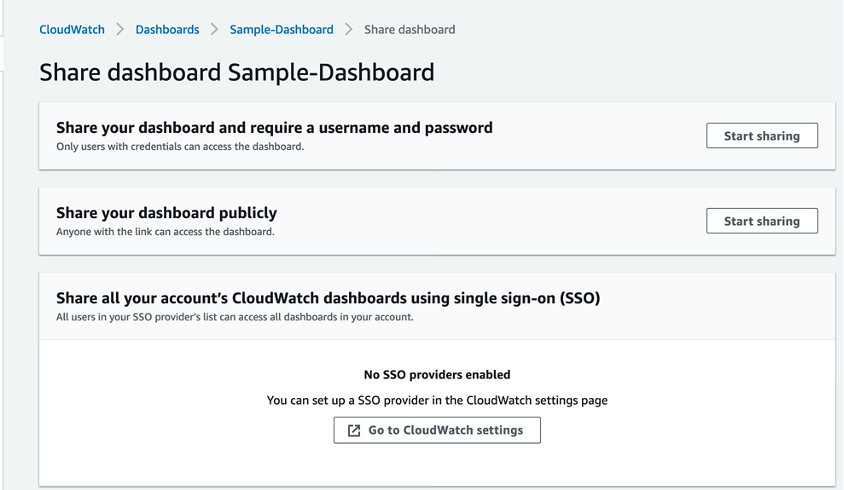Click the No SSO providers enabled message
This screenshot has height=490, width=844.
point(437,375)
